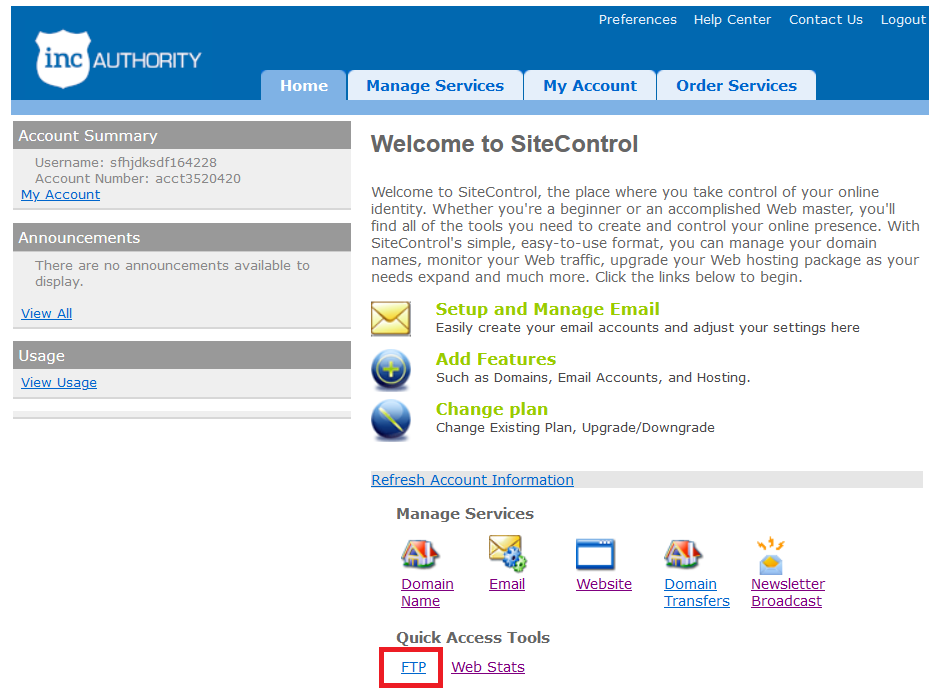Click Contact Us in the header

click(826, 20)
